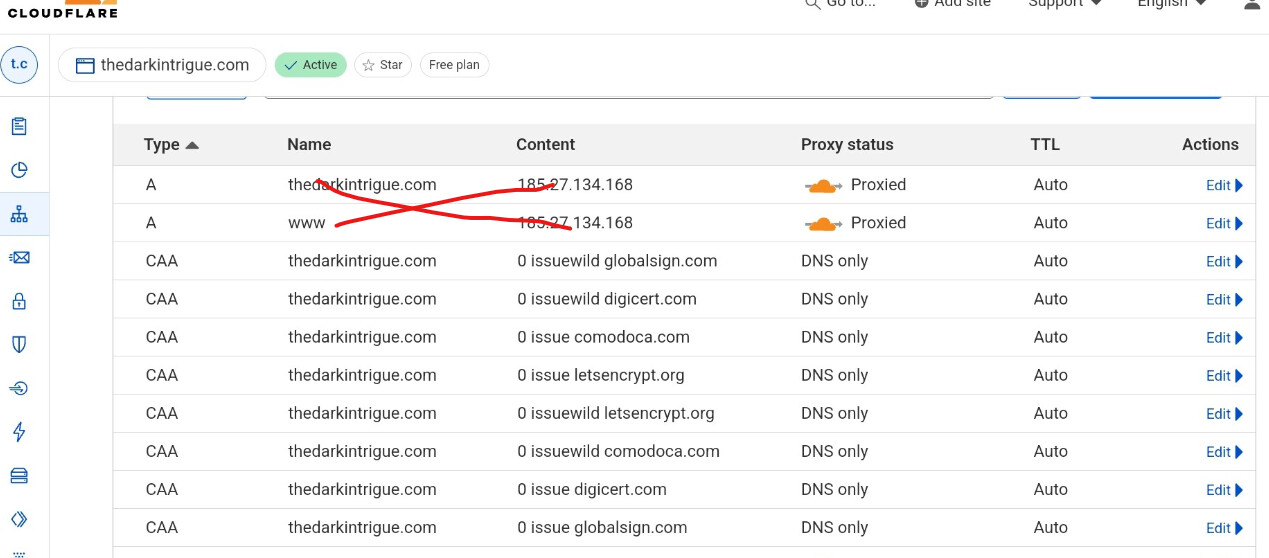Sort records by the Type column header
This screenshot has height=558, width=1269.
(171, 144)
